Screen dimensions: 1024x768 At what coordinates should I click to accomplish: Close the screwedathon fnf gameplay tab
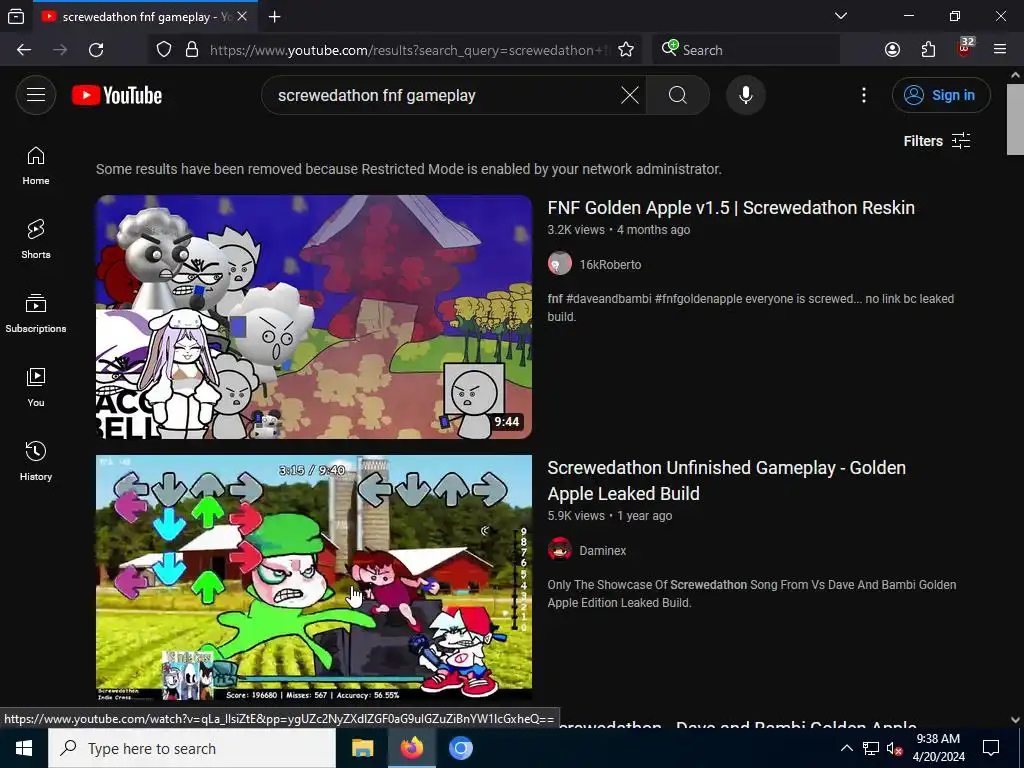[x=242, y=17]
